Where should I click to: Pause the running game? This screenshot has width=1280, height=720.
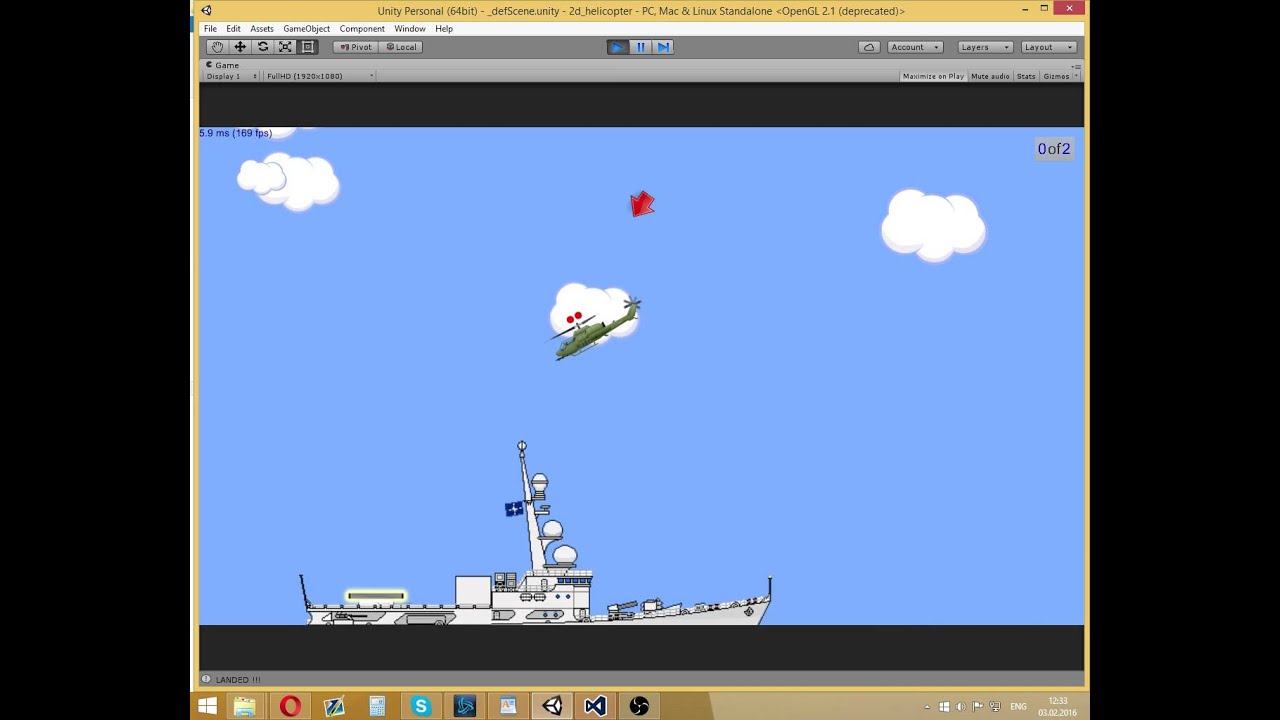point(640,46)
